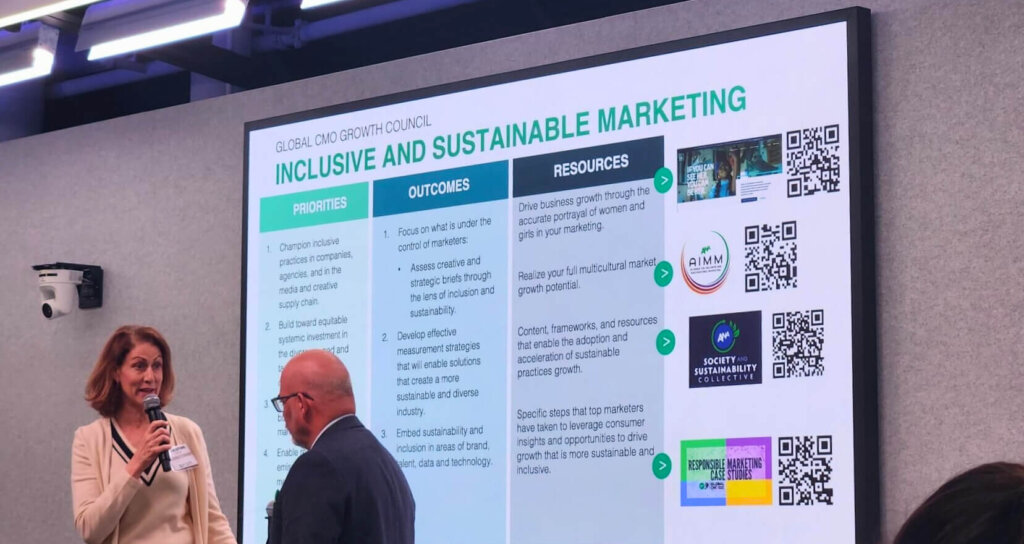Screen dimensions: 1024x544
Task: Click the green arrow beside 'Drive business growth'
Action: pyautogui.click(x=663, y=180)
